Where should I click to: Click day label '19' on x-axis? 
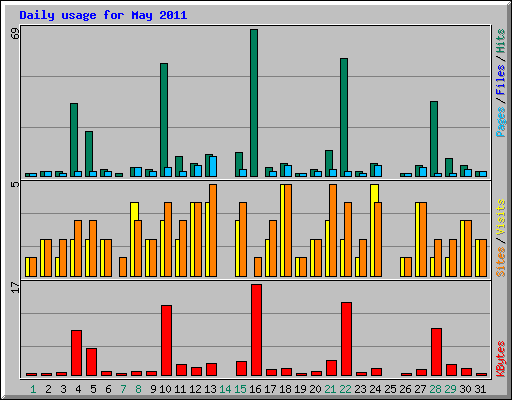click(x=300, y=389)
